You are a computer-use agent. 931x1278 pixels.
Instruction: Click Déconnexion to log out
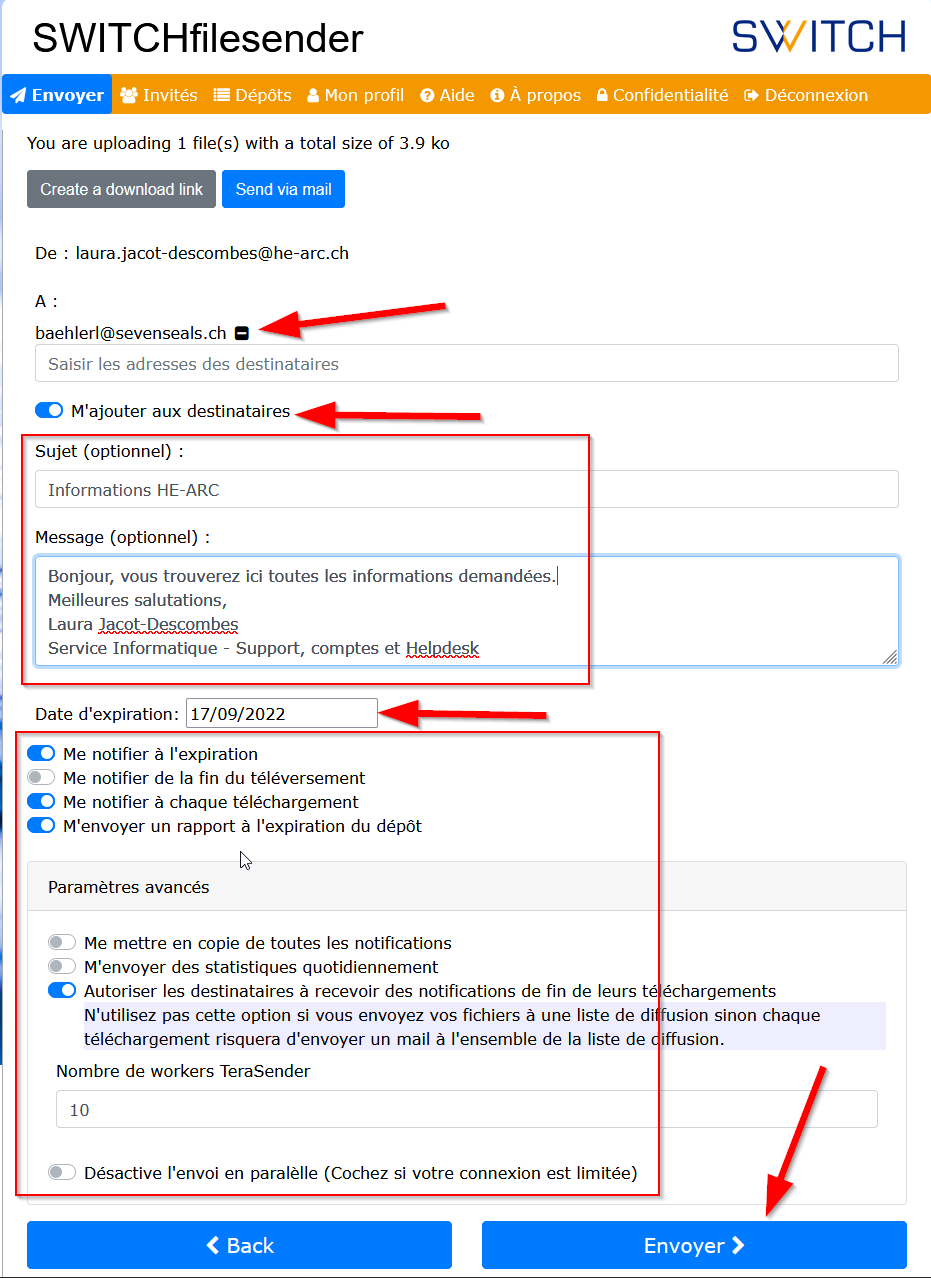[x=806, y=96]
